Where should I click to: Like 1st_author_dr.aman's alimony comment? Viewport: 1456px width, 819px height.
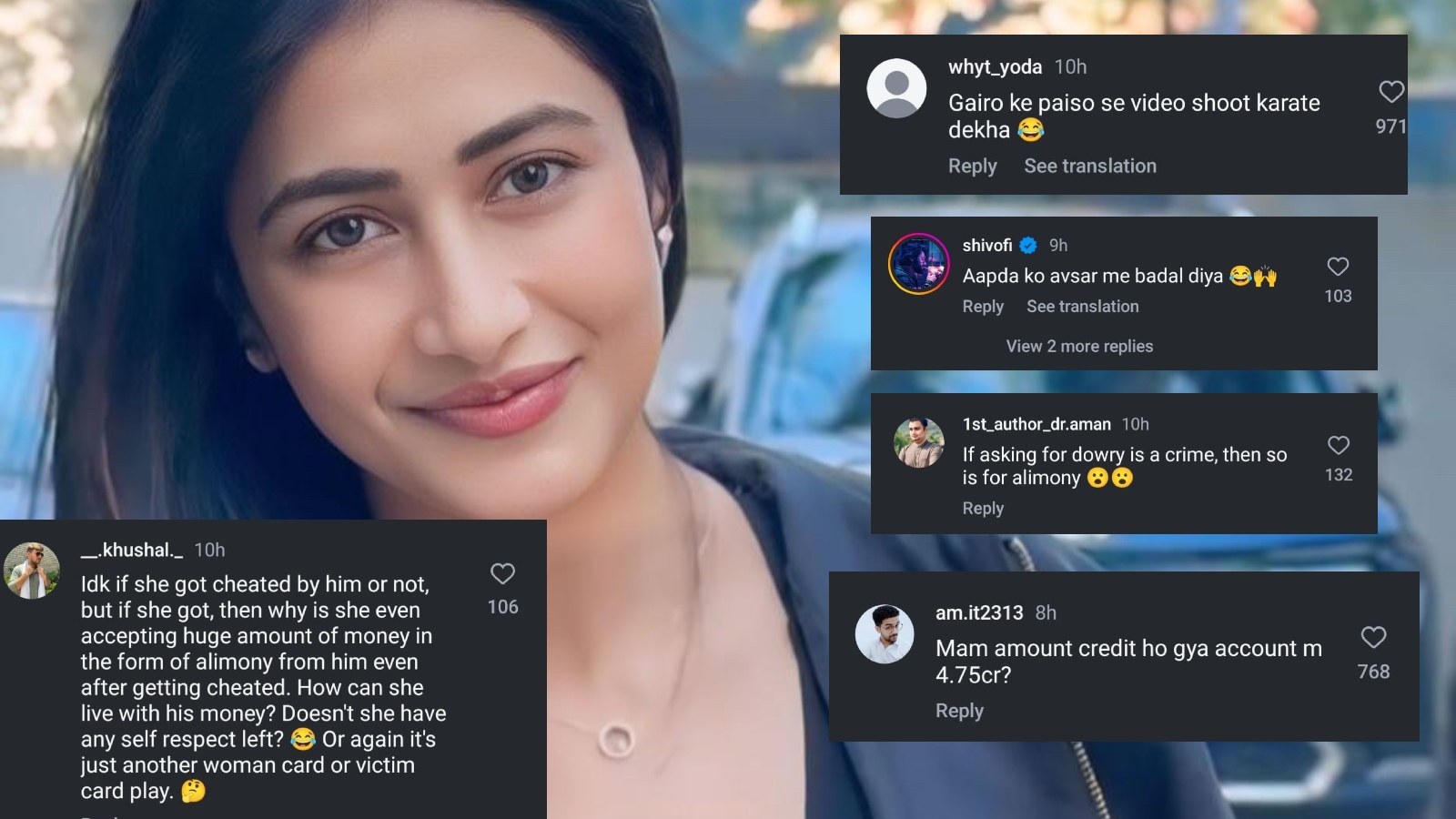tap(1338, 445)
